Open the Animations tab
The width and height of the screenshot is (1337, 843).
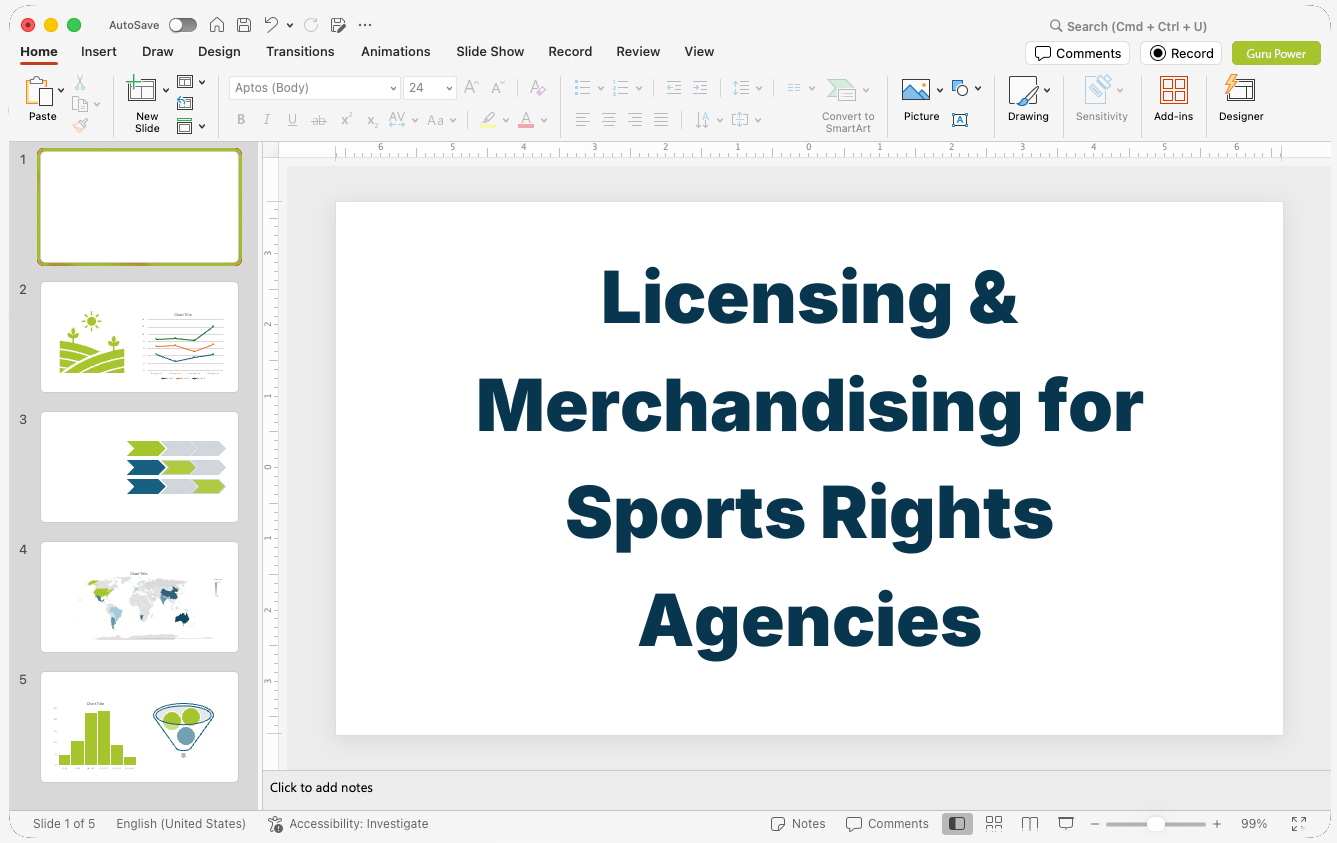tap(396, 51)
